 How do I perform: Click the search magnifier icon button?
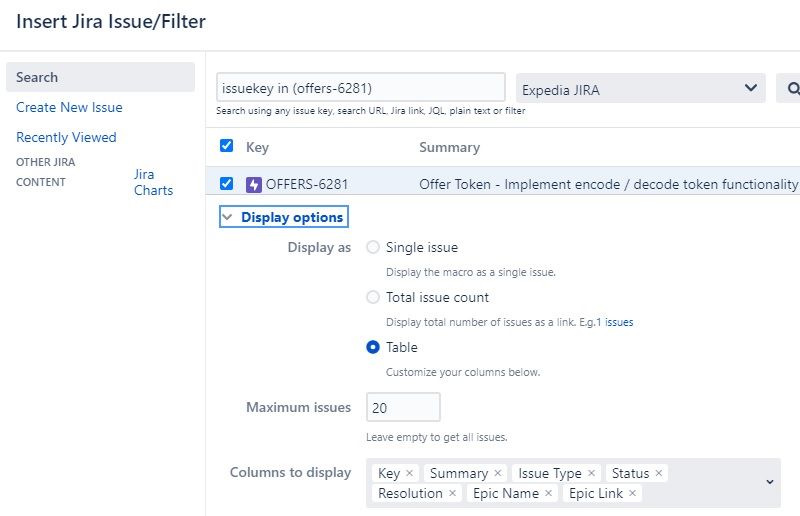point(789,88)
